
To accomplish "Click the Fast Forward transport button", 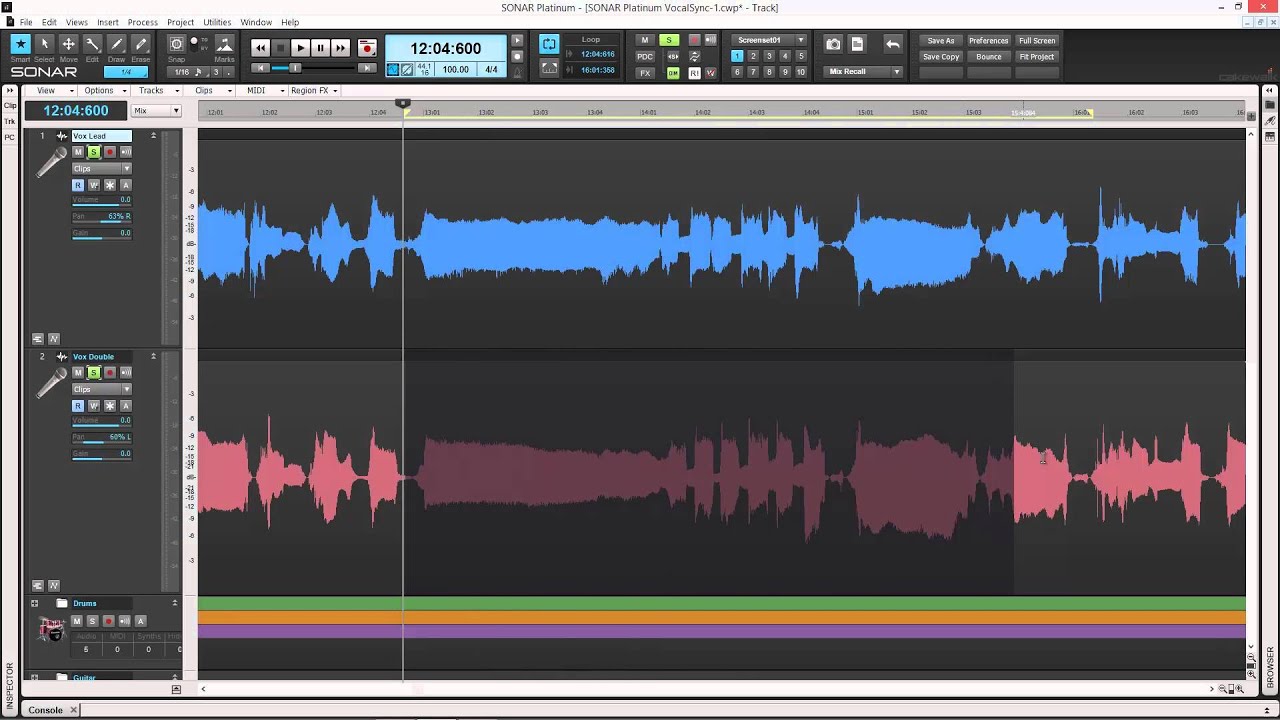I will click(x=340, y=48).
